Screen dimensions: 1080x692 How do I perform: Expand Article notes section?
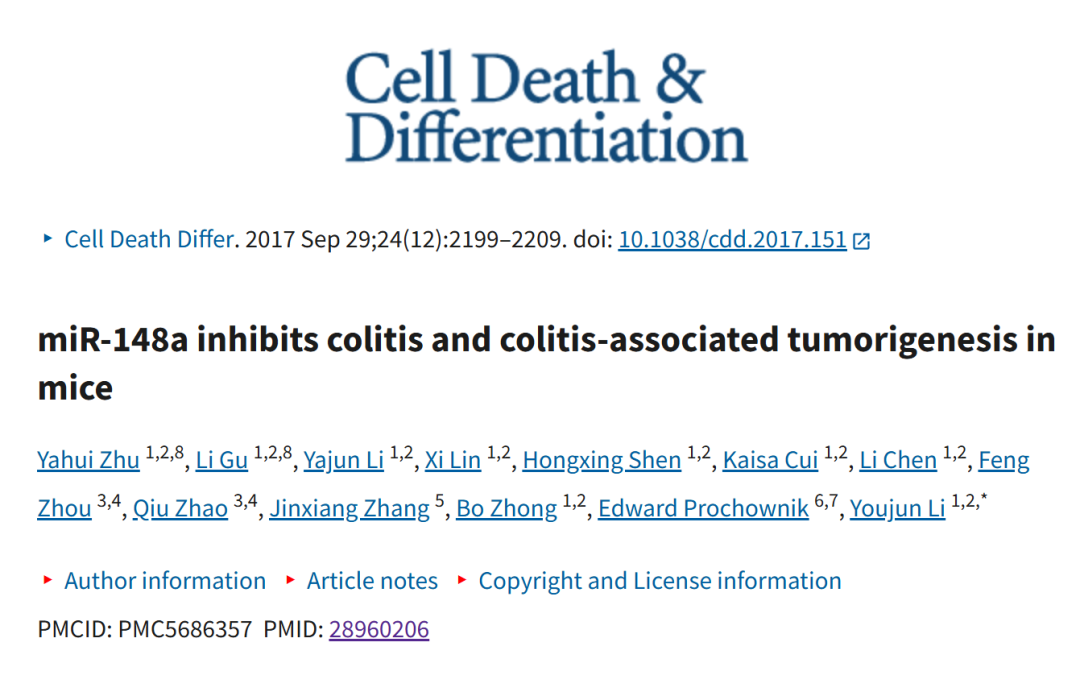(x=372, y=580)
